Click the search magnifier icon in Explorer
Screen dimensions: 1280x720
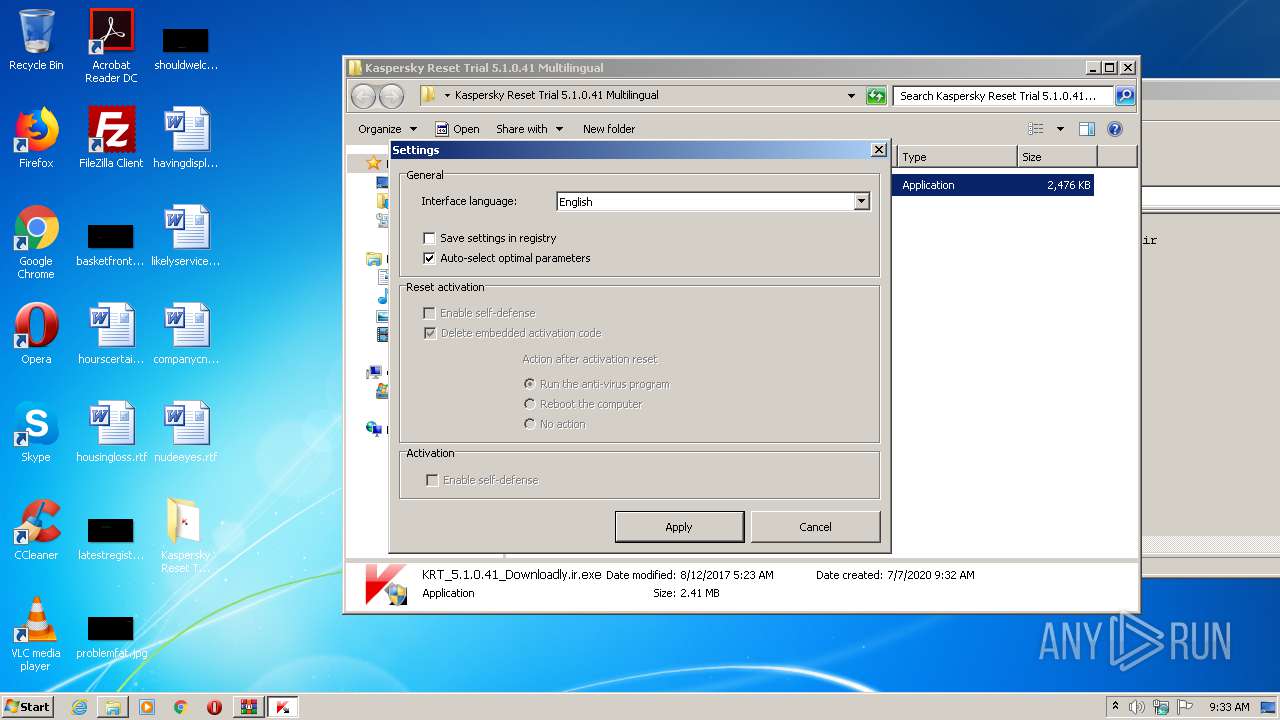point(1125,96)
